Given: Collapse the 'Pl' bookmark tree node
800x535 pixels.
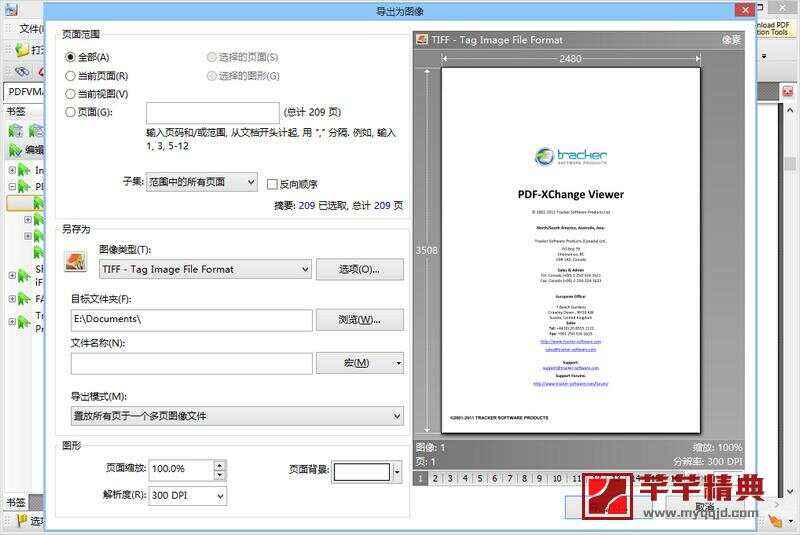Looking at the screenshot, I should [x=12, y=186].
